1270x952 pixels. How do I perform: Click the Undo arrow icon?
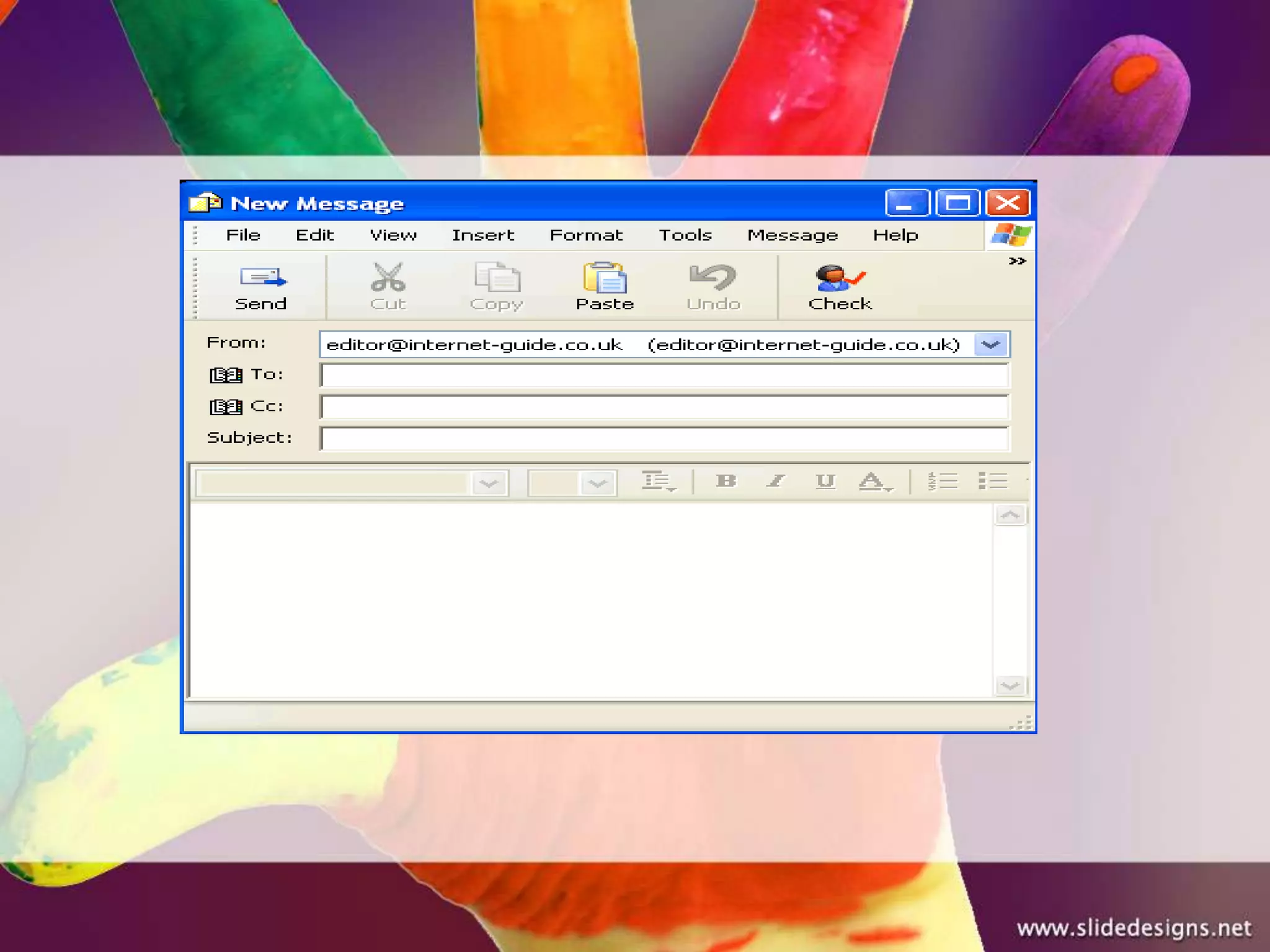[x=713, y=277]
